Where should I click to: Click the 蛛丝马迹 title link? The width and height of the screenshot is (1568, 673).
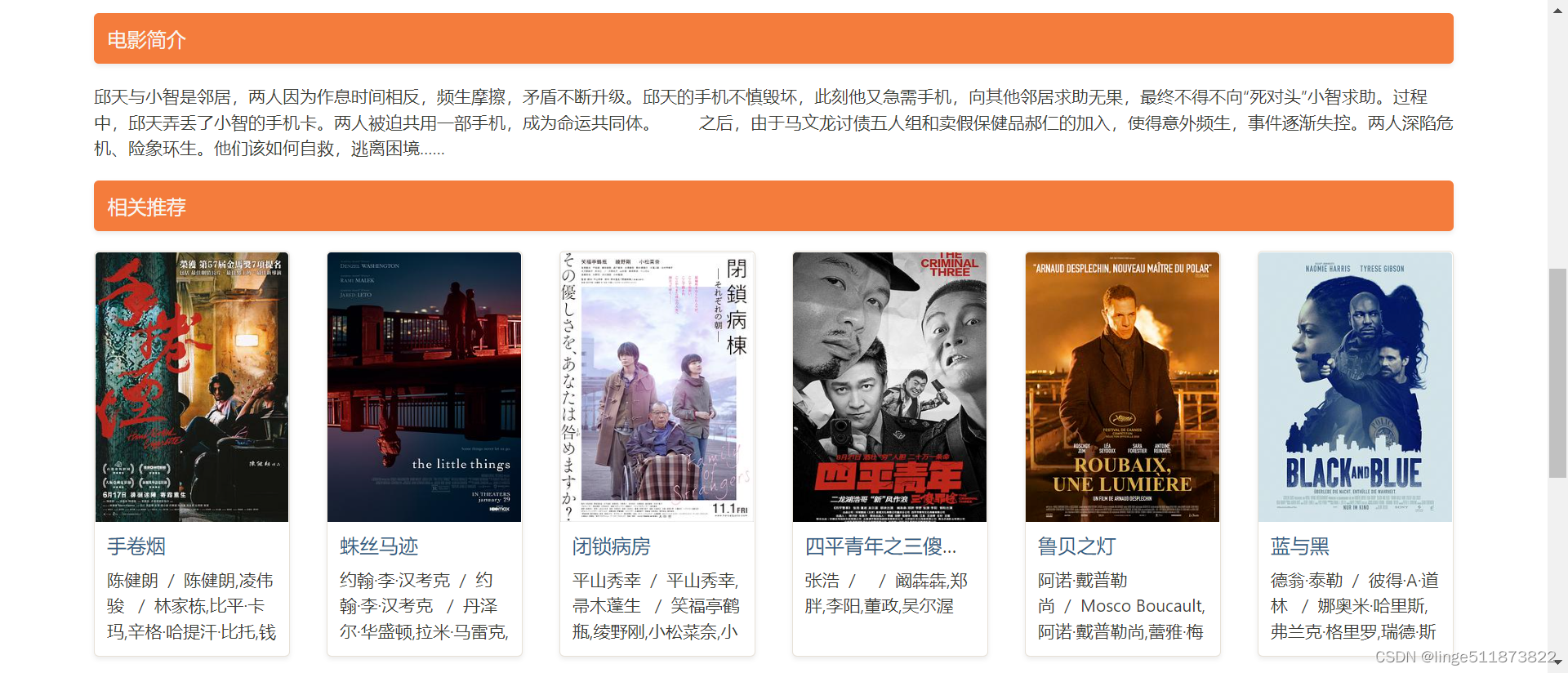click(x=379, y=546)
